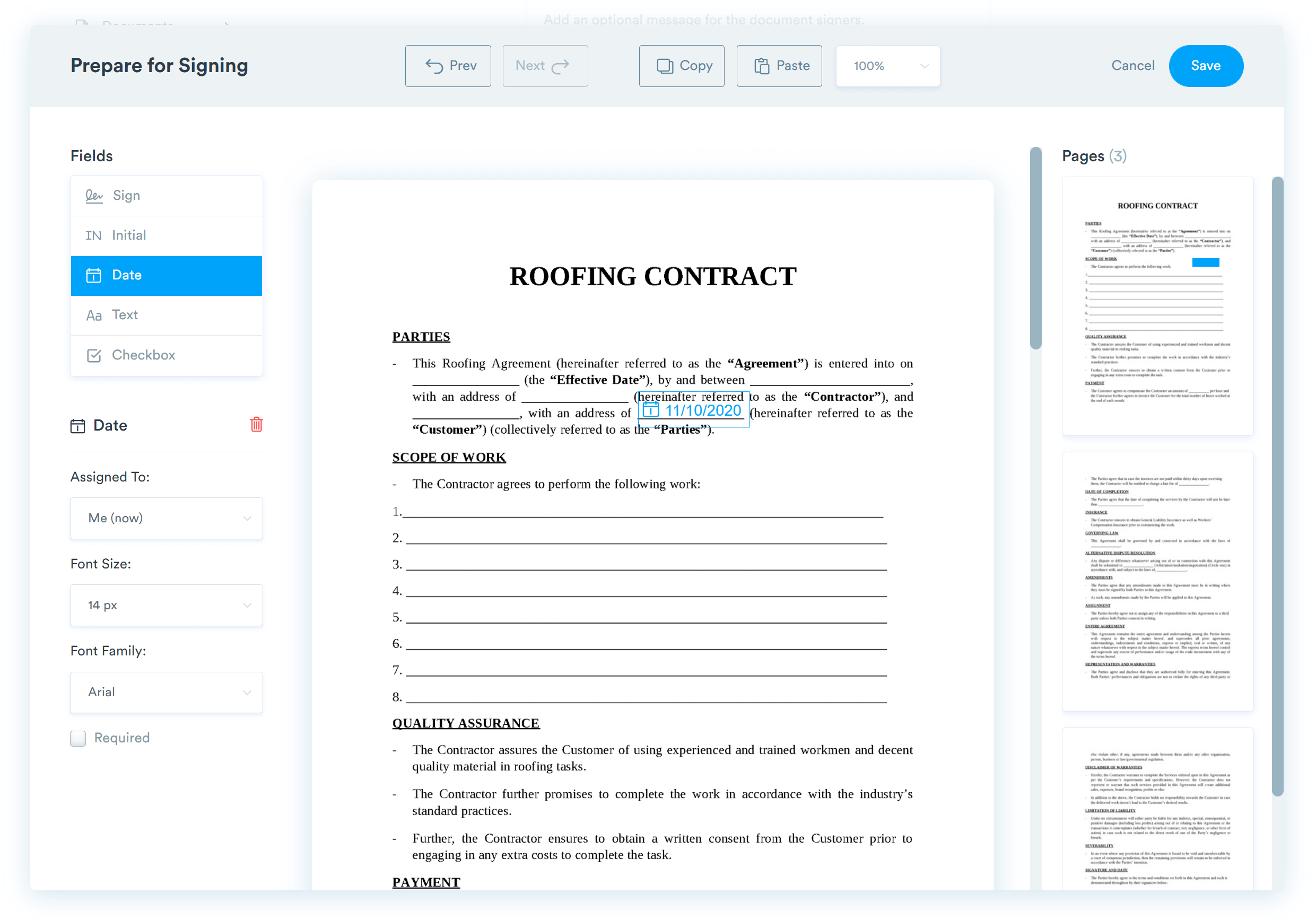
Task: Click the Checkbox field icon
Action: (94, 355)
